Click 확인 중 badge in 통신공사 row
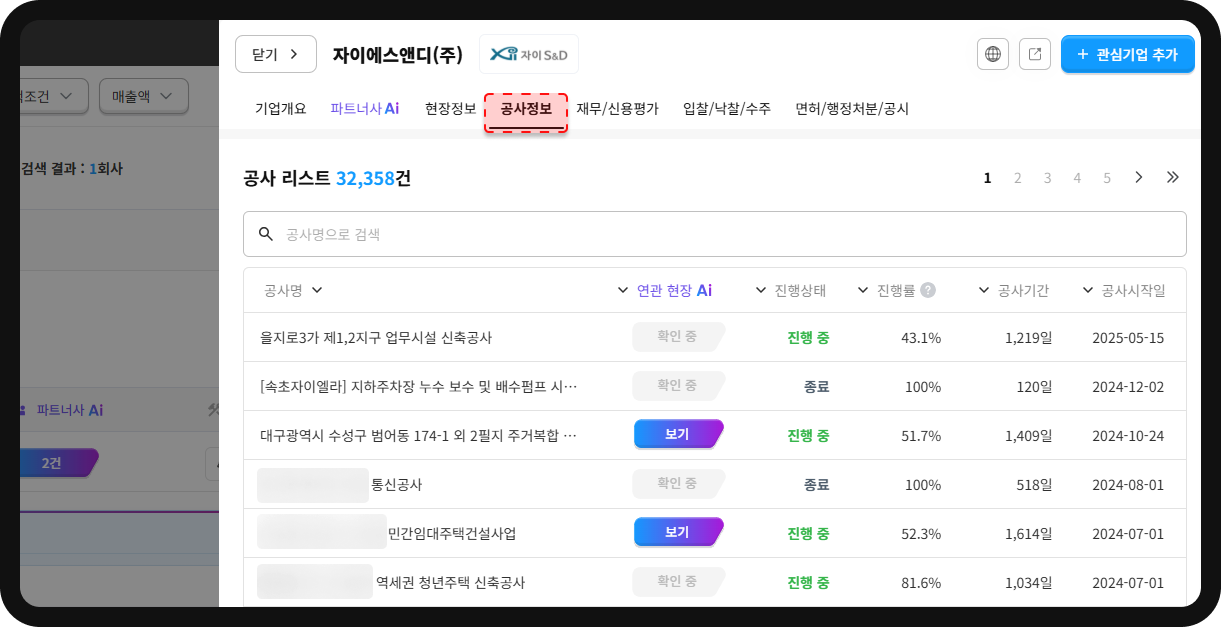Viewport: 1221px width, 627px height. click(678, 483)
